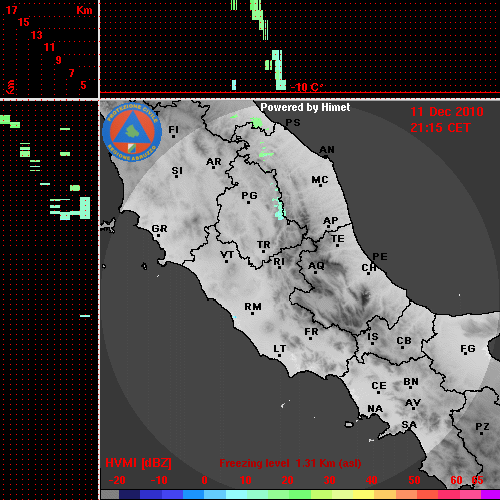The height and width of the screenshot is (500, 500).
Task: Click the yellow 40 dBZ color swatch
Action: [x=364, y=495]
